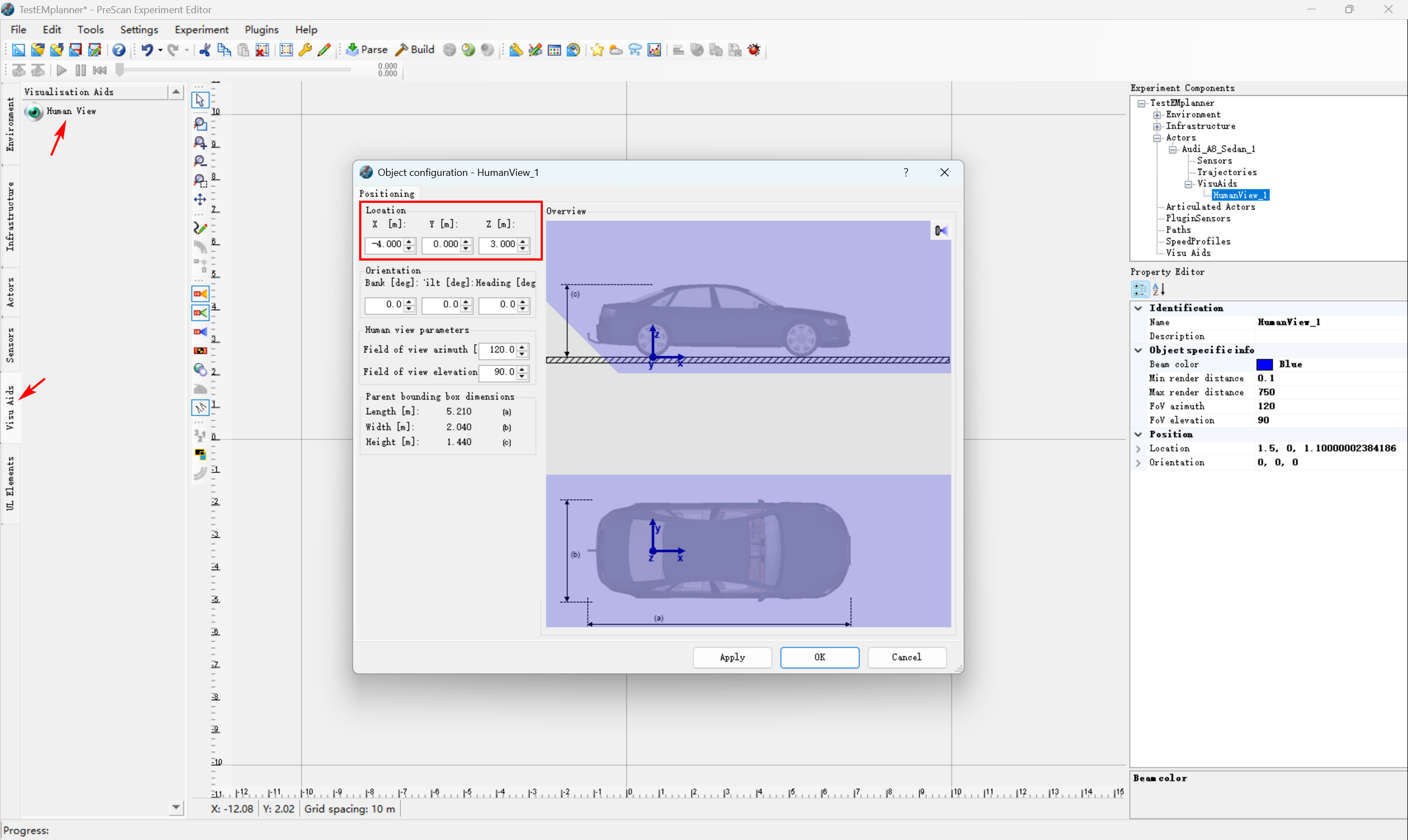The height and width of the screenshot is (840, 1408).
Task: Click the camera view icon in Overview
Action: pyautogui.click(x=941, y=230)
